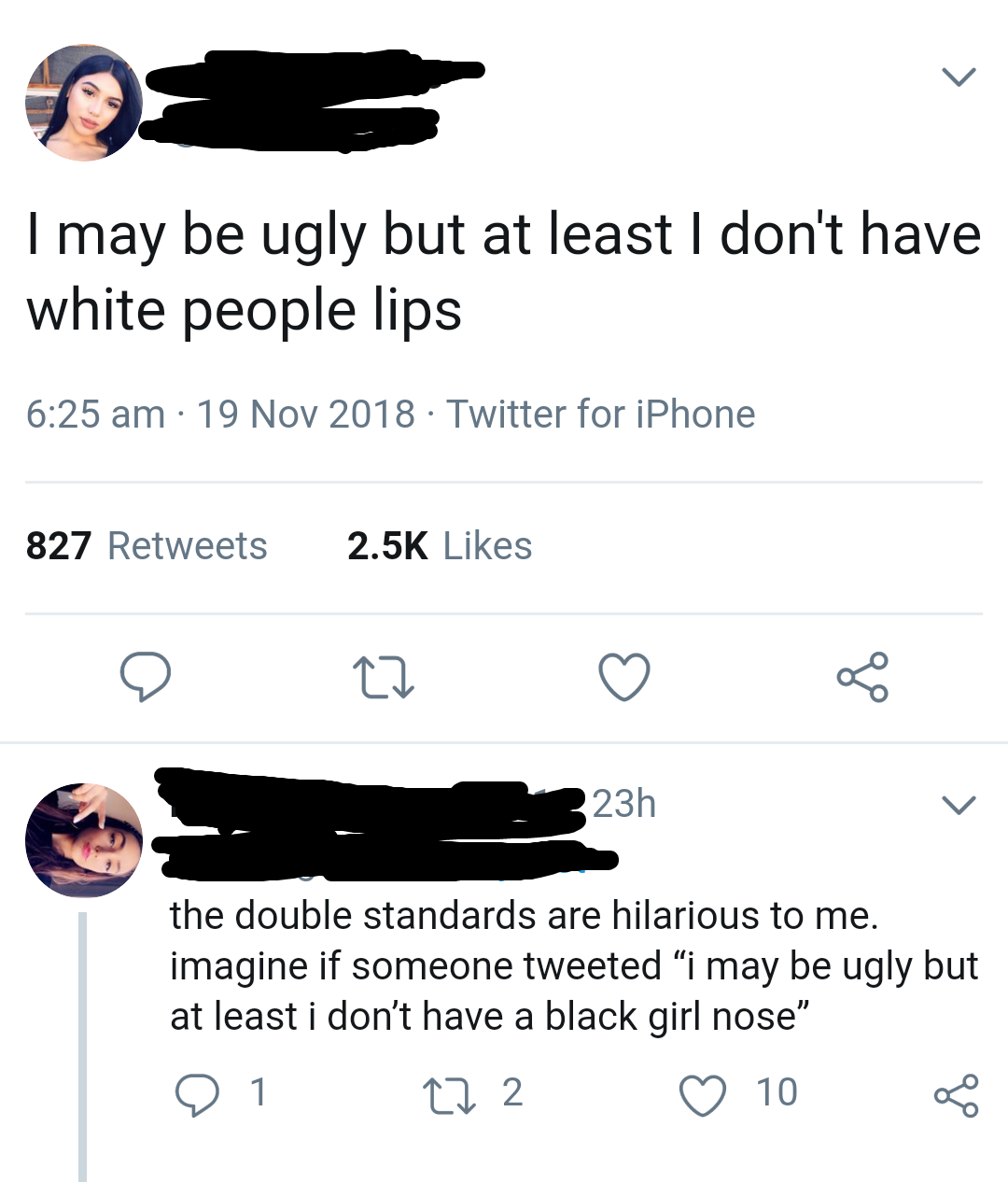This screenshot has height=1182, width=1008.
Task: Open the main tweet options chevron
Action: pyautogui.click(x=959, y=77)
